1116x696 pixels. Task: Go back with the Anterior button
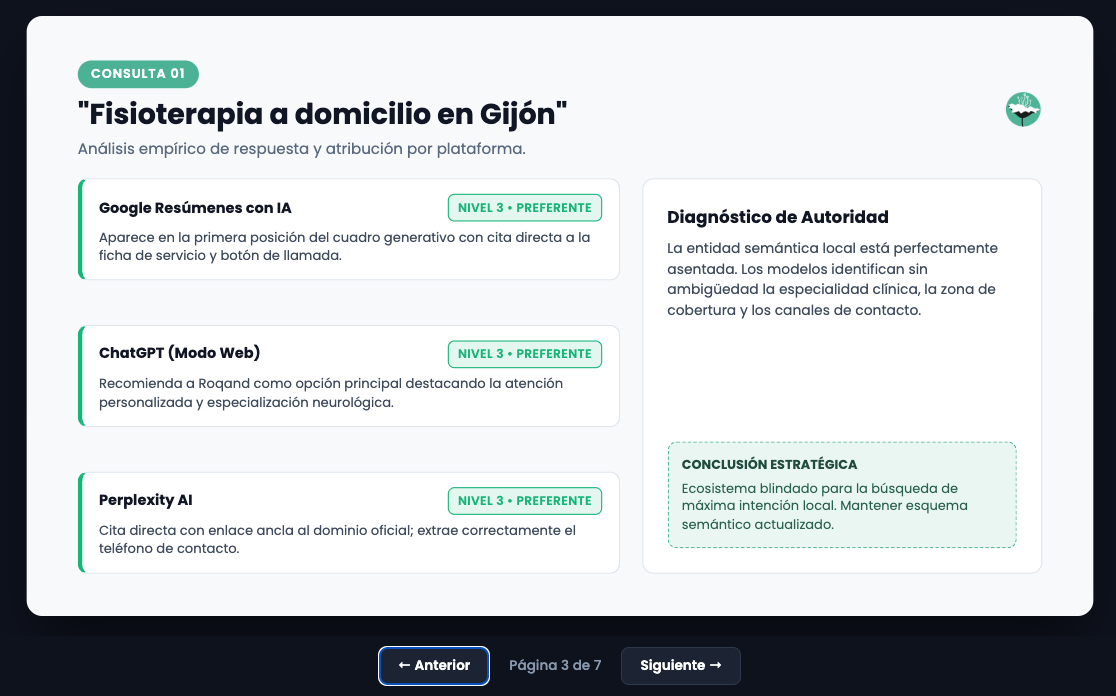(433, 665)
